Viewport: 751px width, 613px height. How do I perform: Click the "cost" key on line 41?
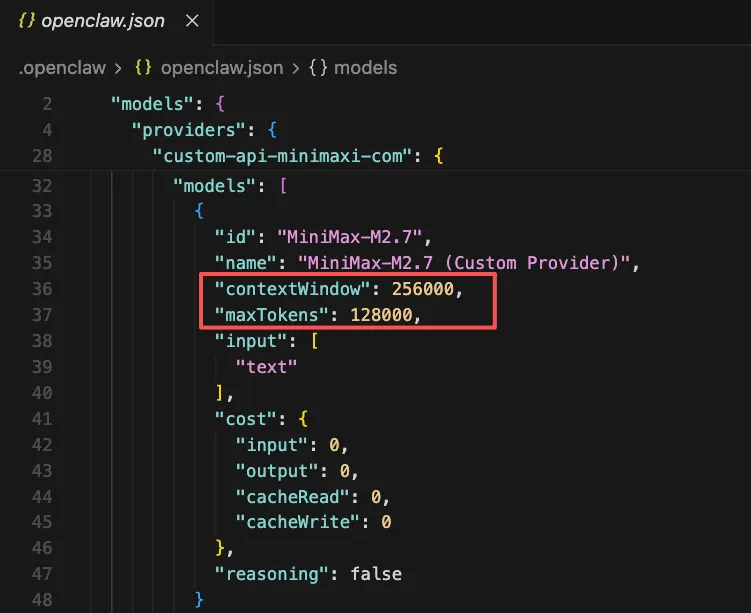246,419
